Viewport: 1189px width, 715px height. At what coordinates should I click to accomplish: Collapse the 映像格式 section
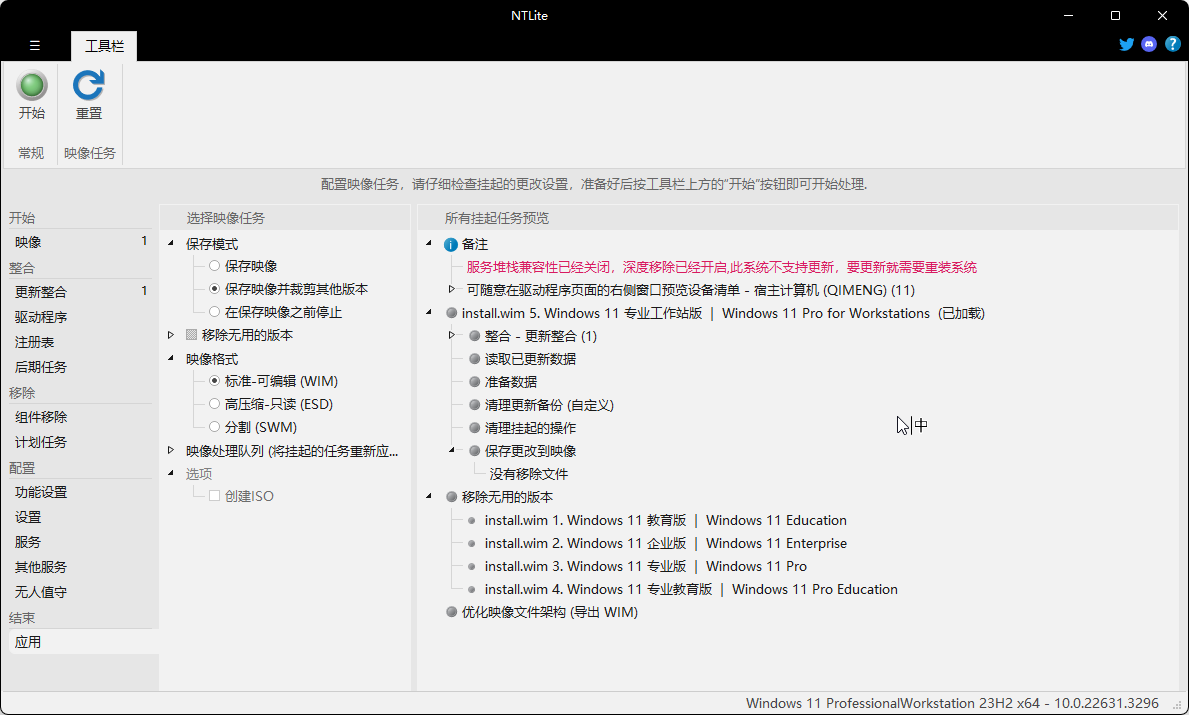click(x=171, y=358)
